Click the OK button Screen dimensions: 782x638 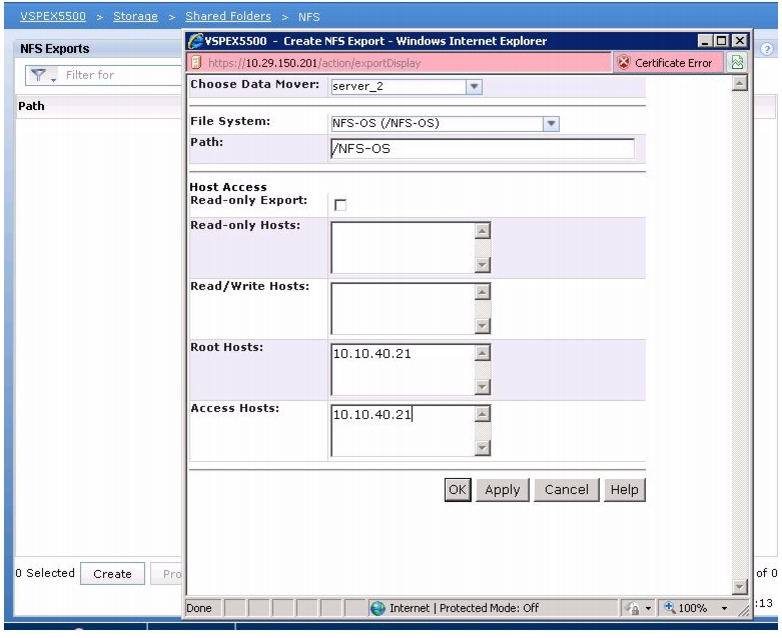coord(457,490)
